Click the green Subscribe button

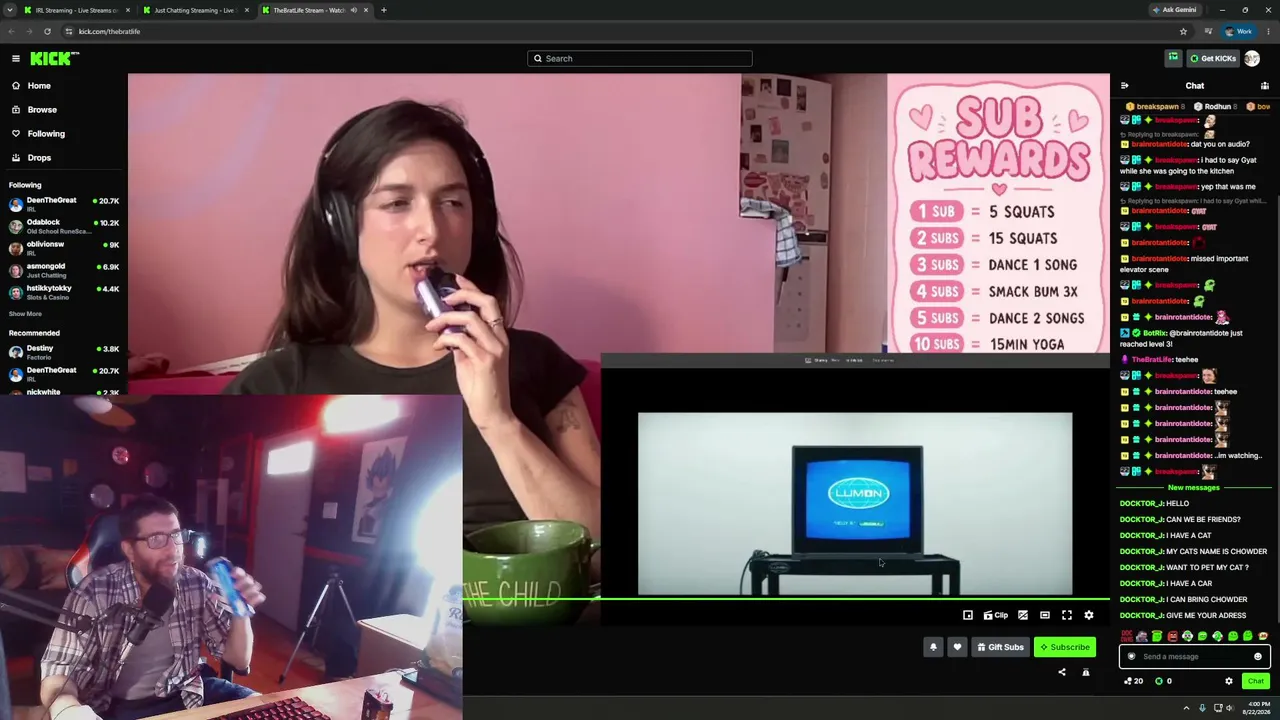point(1065,647)
